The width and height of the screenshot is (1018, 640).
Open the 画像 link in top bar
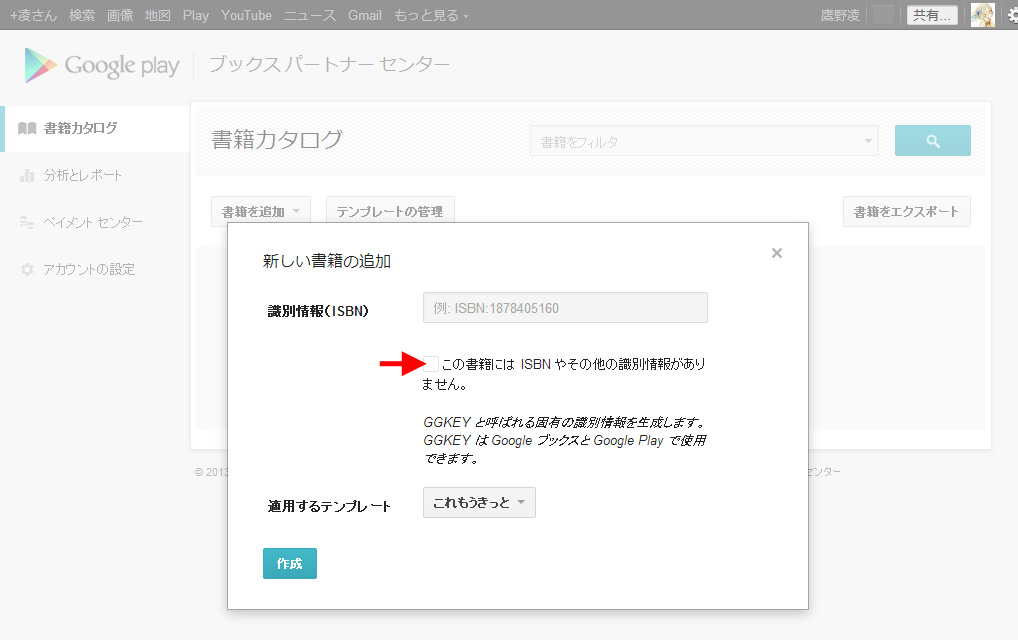(120, 15)
